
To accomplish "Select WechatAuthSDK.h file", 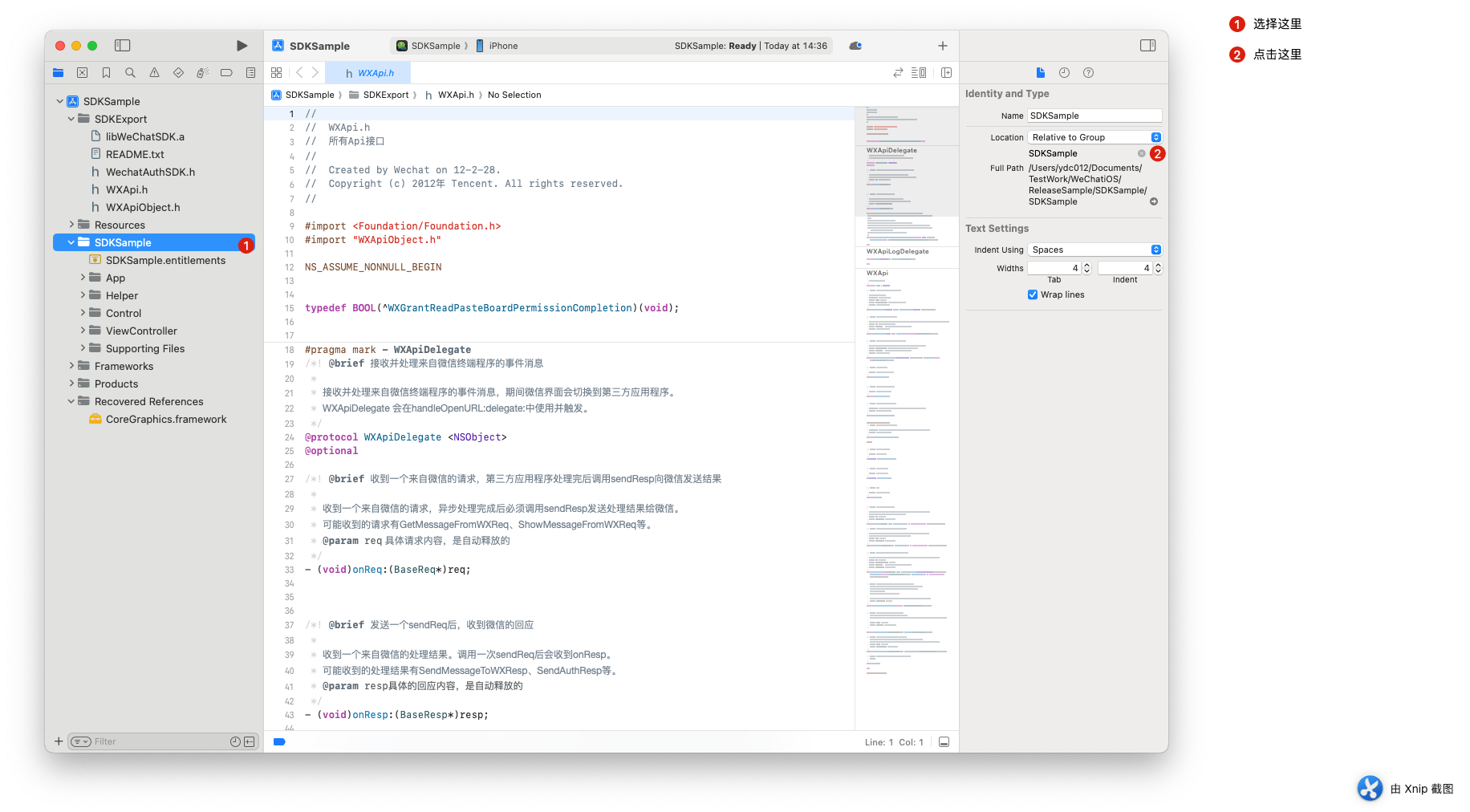I will click(x=150, y=172).
